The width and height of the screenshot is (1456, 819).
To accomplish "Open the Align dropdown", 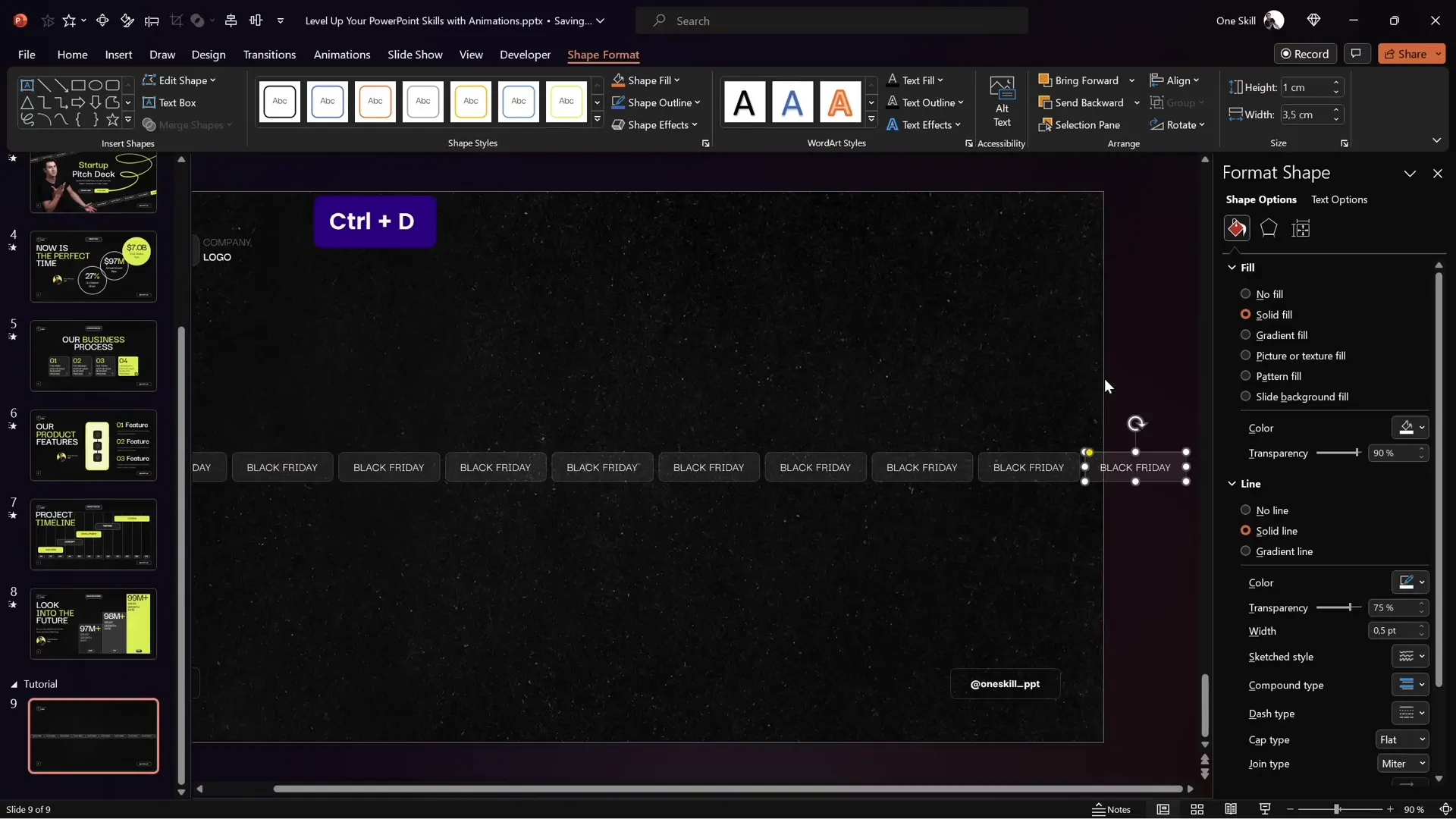I will pyautogui.click(x=1175, y=80).
